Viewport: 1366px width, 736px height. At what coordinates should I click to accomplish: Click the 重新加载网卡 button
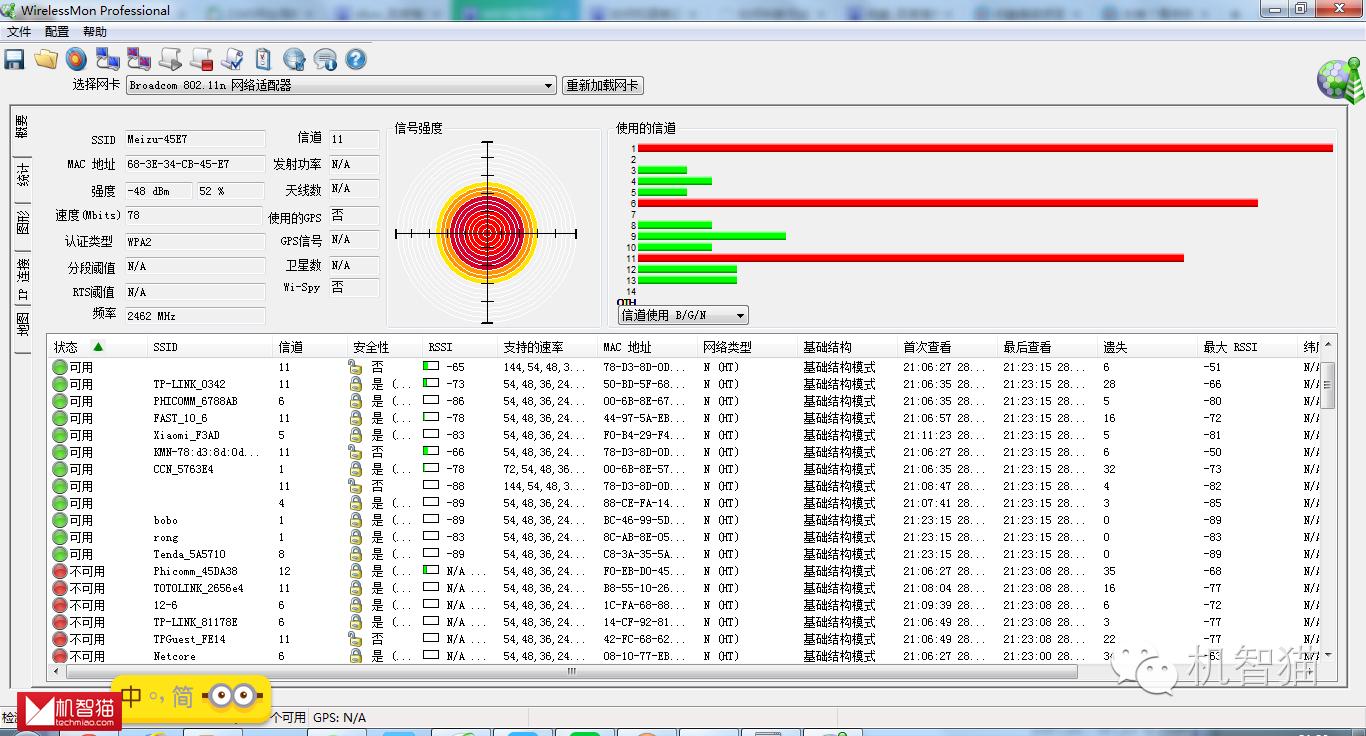coord(602,86)
